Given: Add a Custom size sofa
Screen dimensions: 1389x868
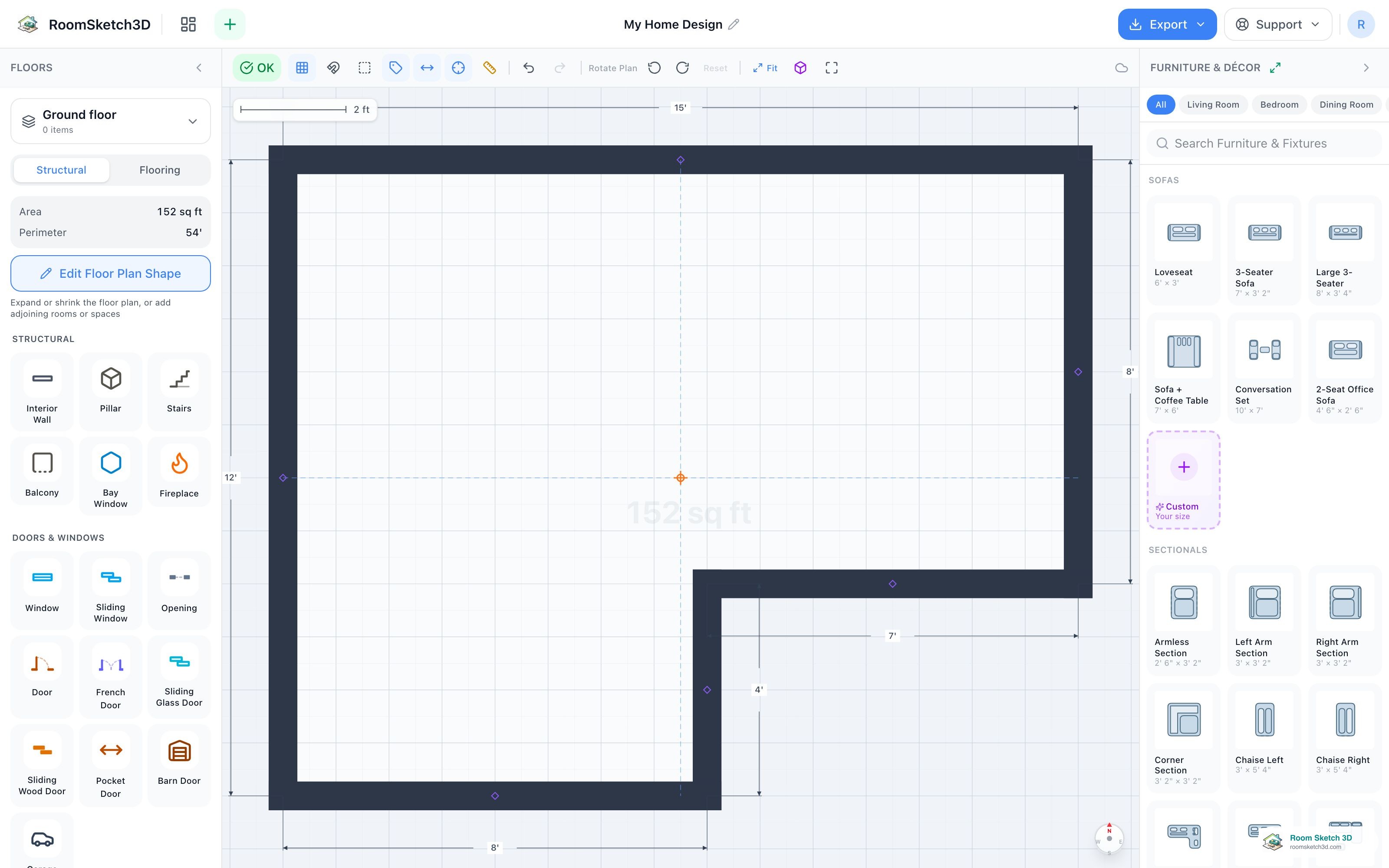Looking at the screenshot, I should pos(1184,480).
